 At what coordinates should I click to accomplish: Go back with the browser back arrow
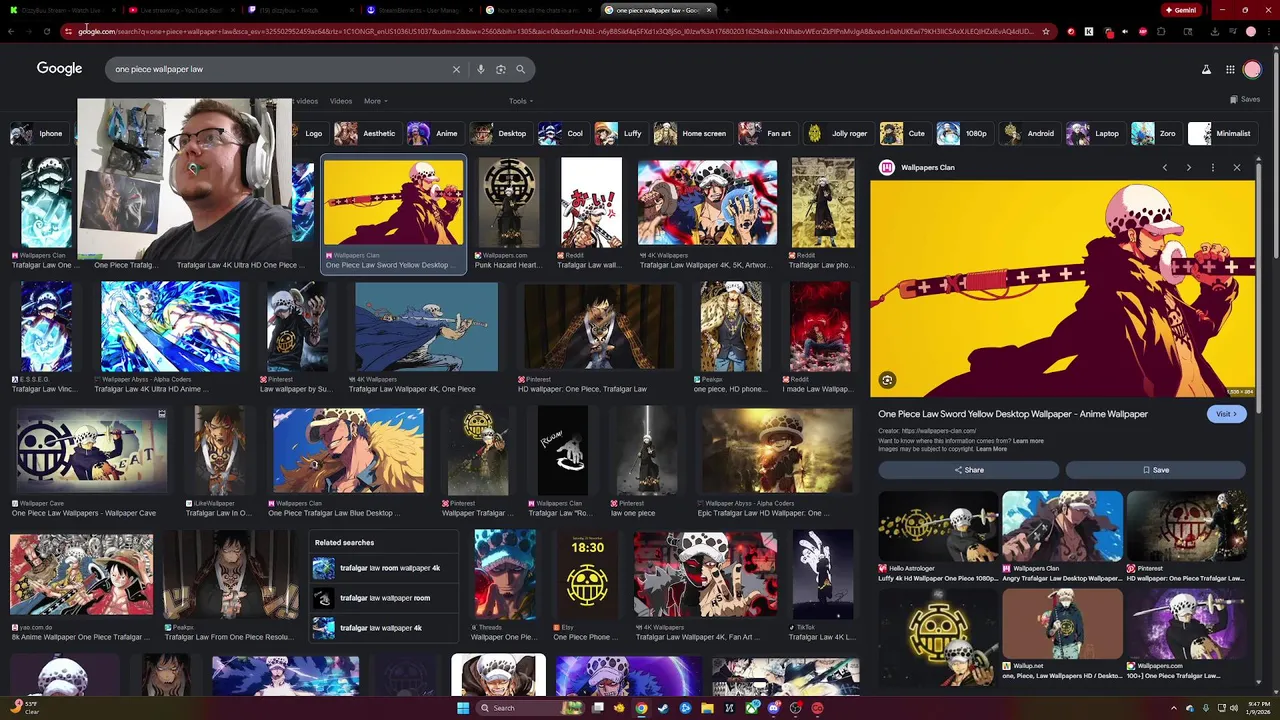[11, 31]
